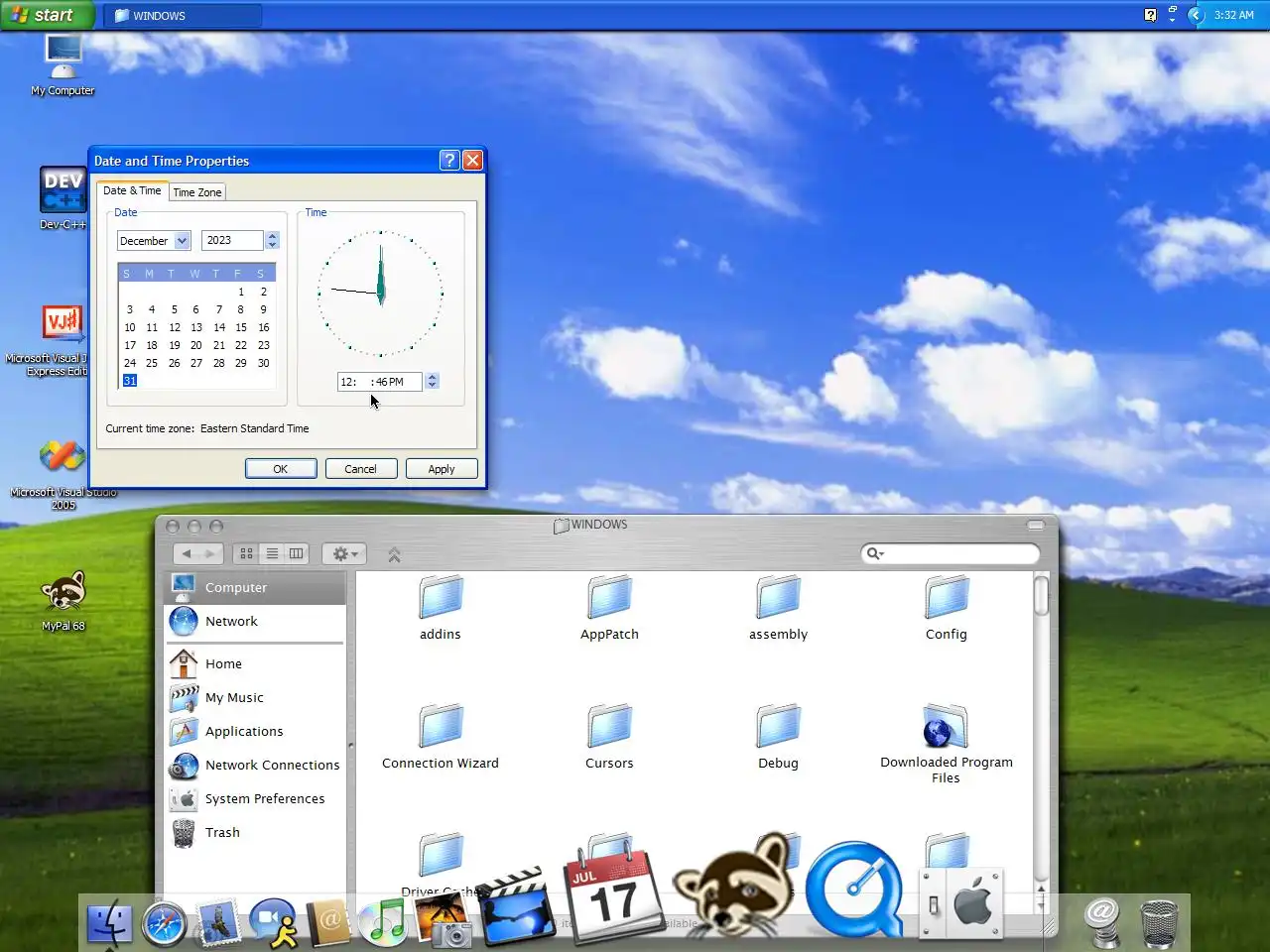Viewport: 1270px width, 952px height.
Task: Launch iTunes from the dock
Action: tap(383, 923)
